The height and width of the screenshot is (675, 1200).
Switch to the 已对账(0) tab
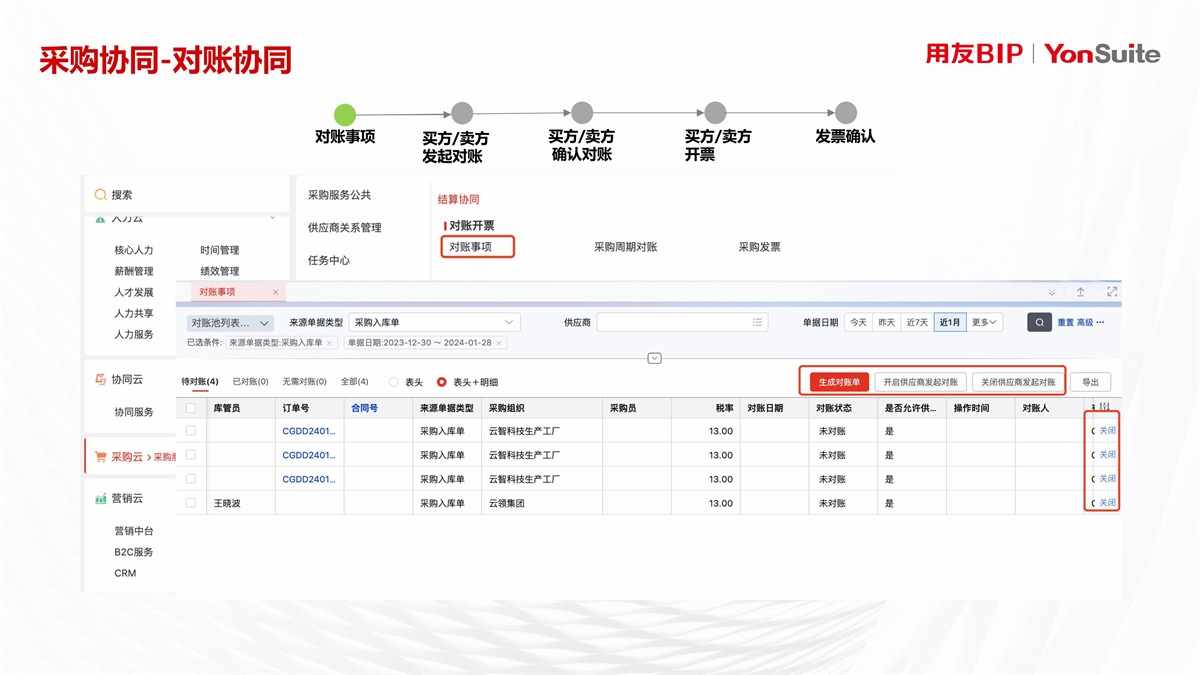coord(250,382)
